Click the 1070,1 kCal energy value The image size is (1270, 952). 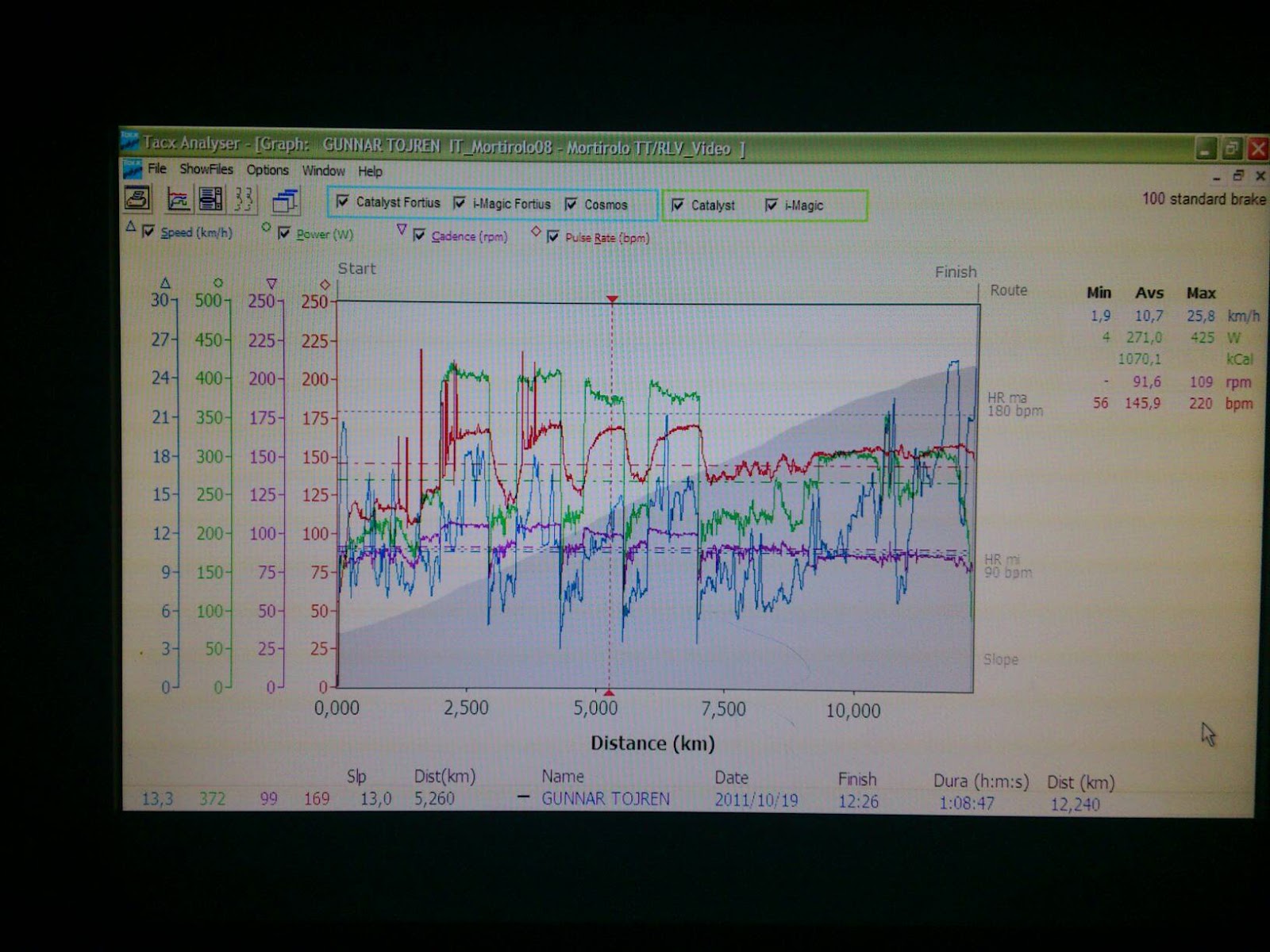tap(1140, 359)
